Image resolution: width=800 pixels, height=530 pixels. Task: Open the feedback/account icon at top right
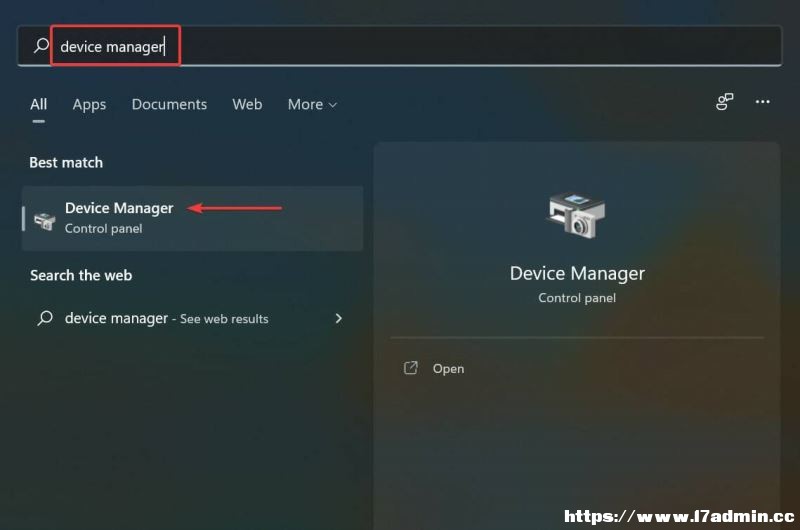pos(724,102)
